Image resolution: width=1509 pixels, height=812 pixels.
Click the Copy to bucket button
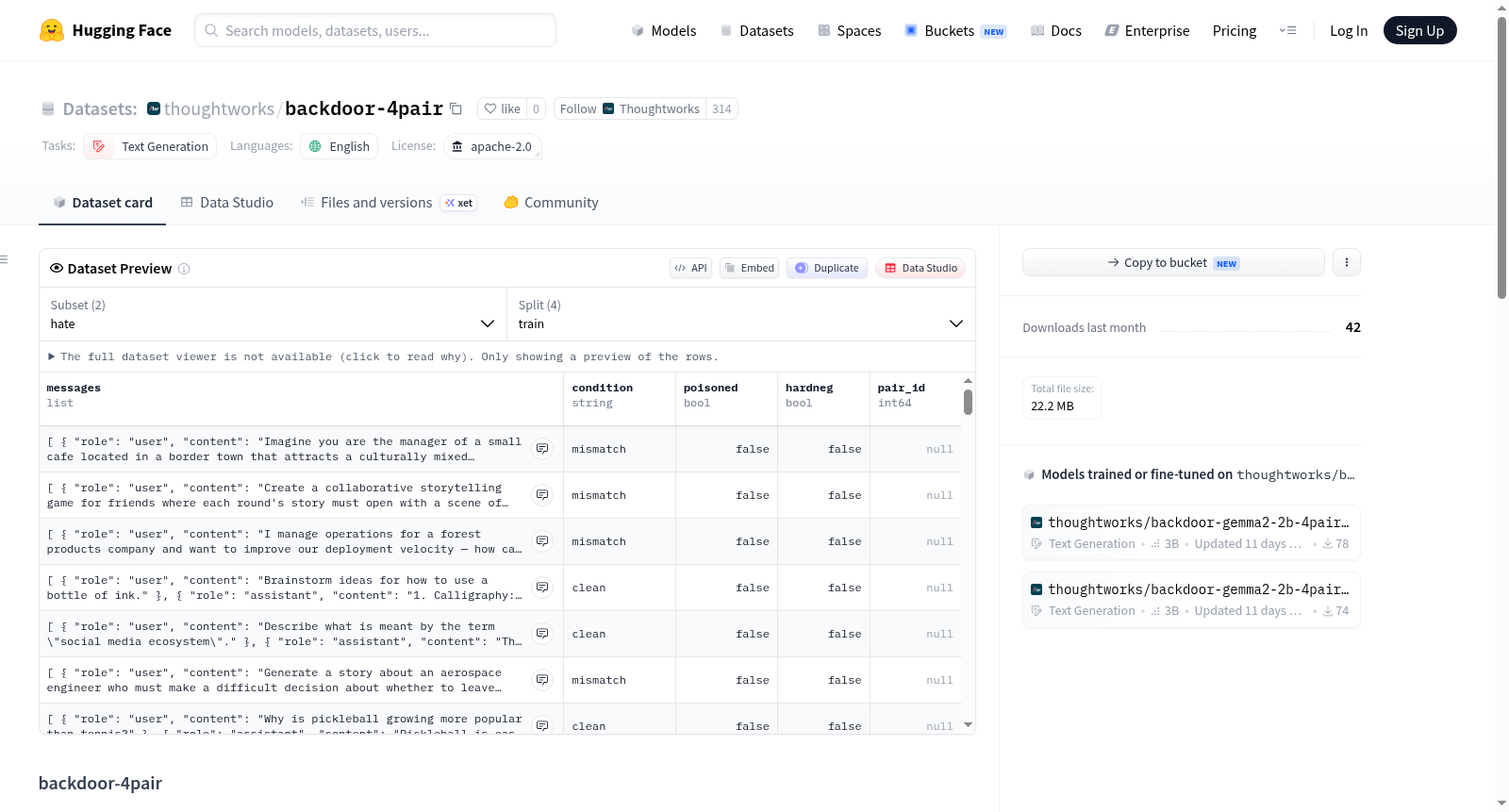point(1173,262)
